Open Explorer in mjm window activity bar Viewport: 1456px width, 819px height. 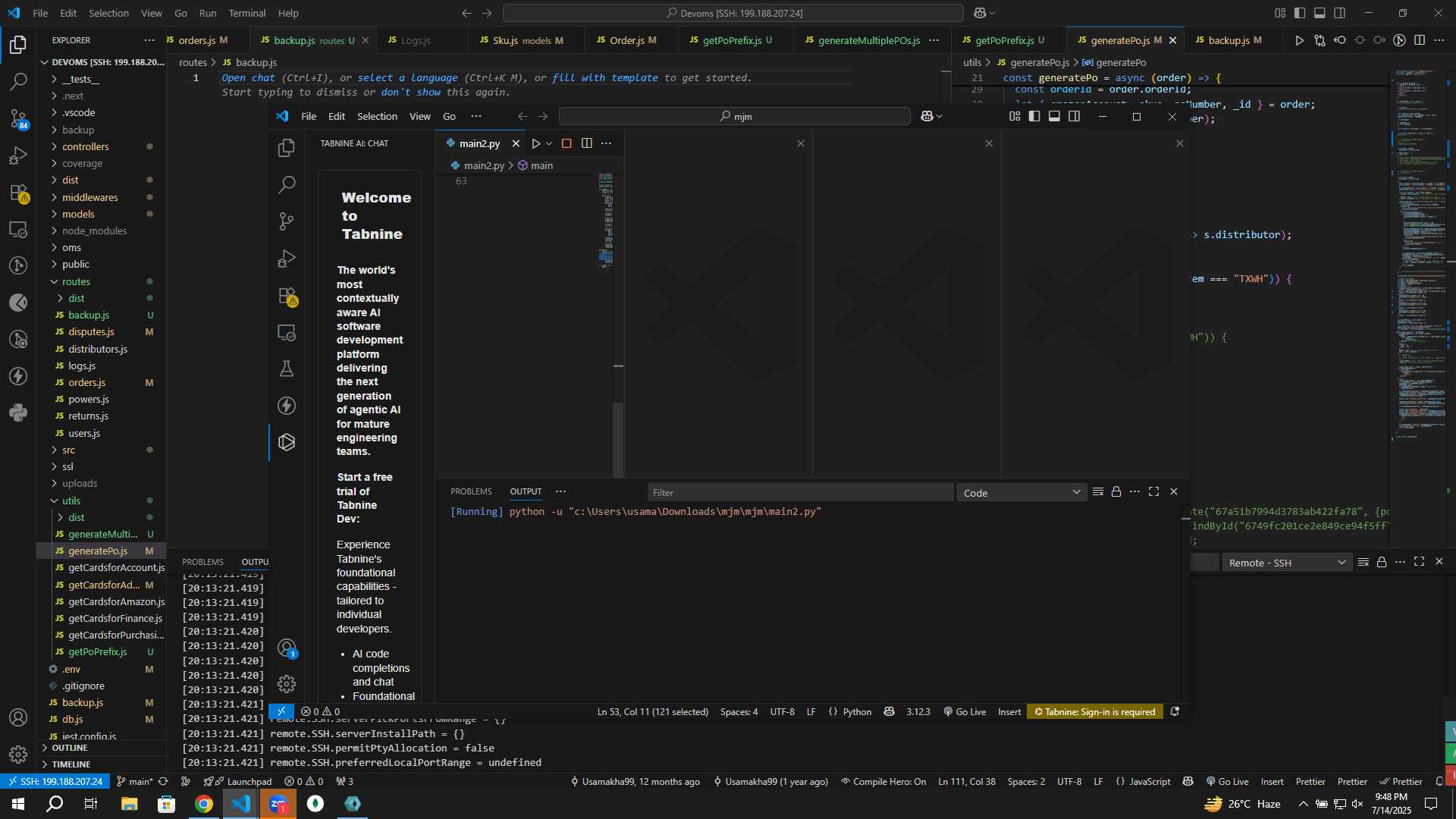click(x=287, y=148)
